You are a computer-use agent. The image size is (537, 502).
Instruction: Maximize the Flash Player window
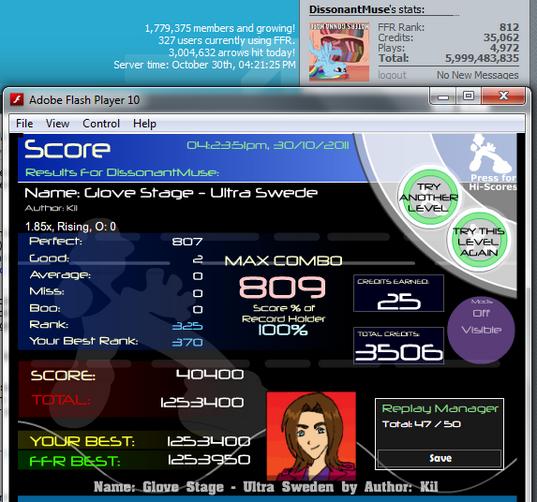coord(468,96)
